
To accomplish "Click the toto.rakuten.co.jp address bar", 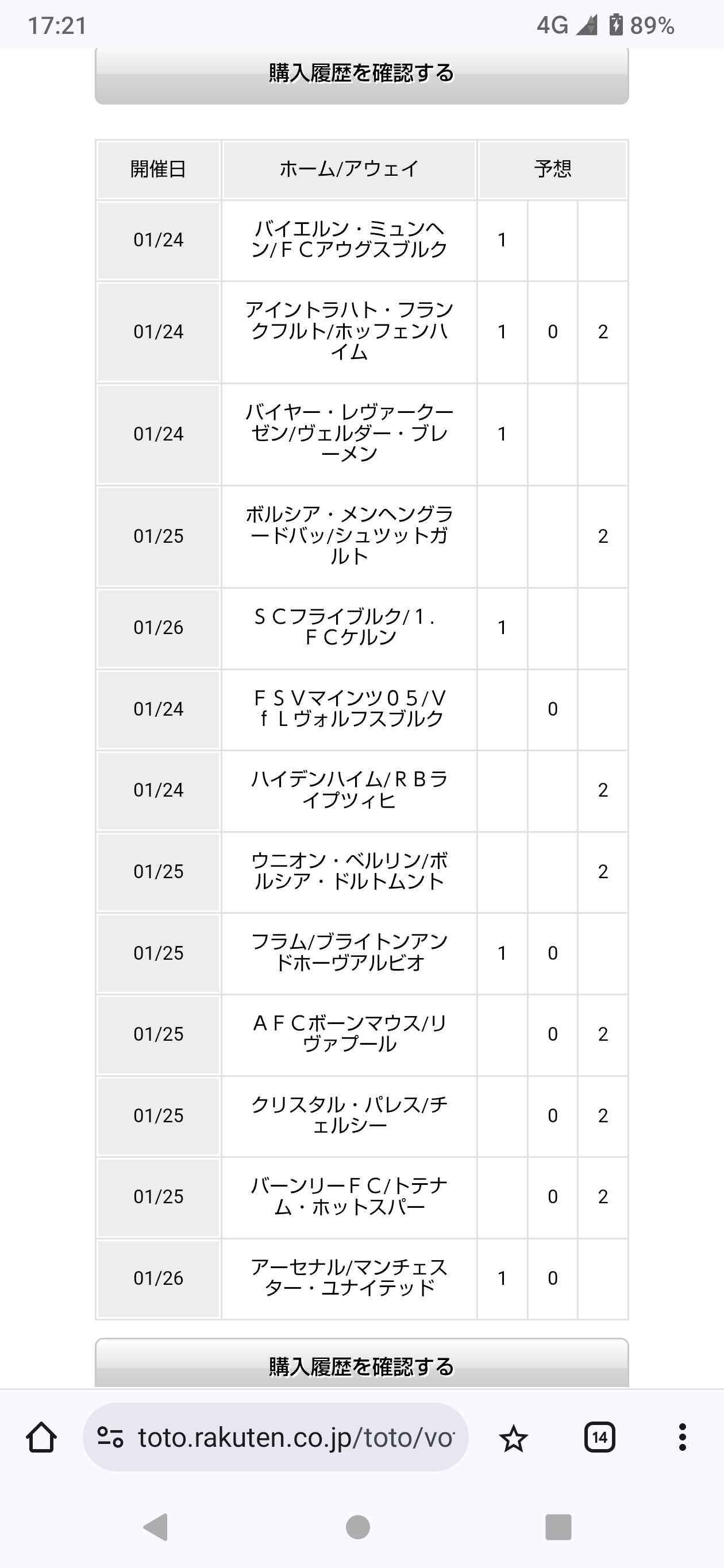I will 296,1437.
